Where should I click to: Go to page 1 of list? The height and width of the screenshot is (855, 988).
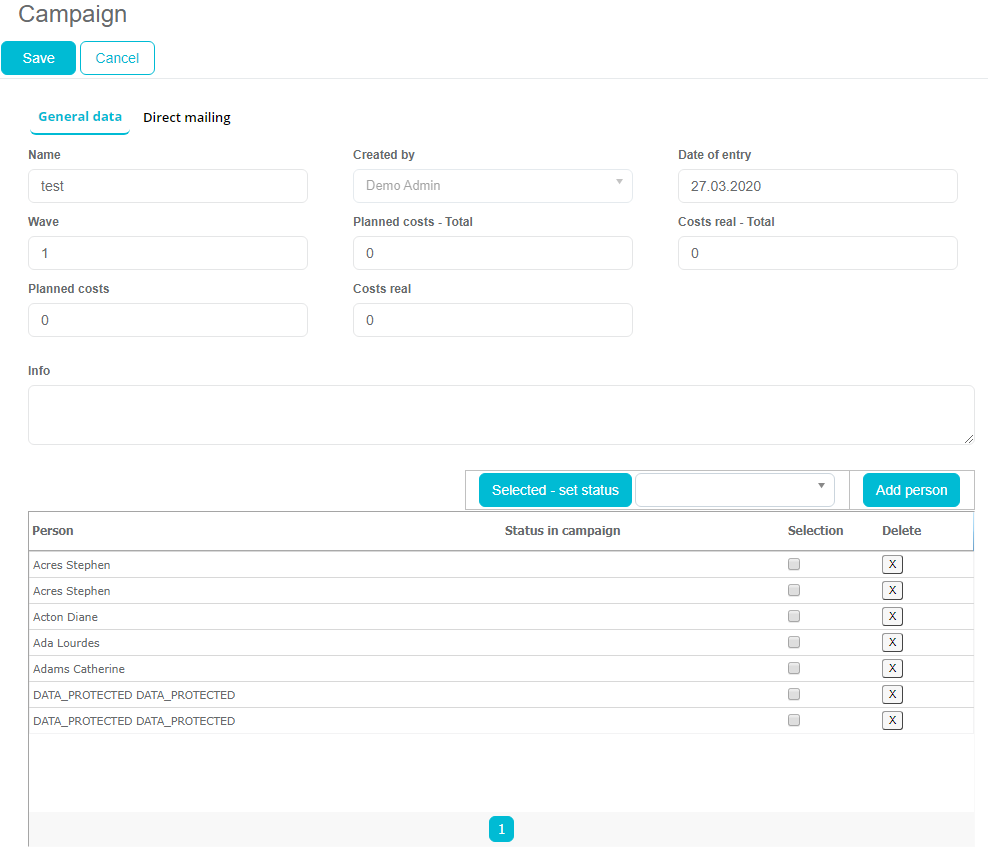pyautogui.click(x=501, y=829)
